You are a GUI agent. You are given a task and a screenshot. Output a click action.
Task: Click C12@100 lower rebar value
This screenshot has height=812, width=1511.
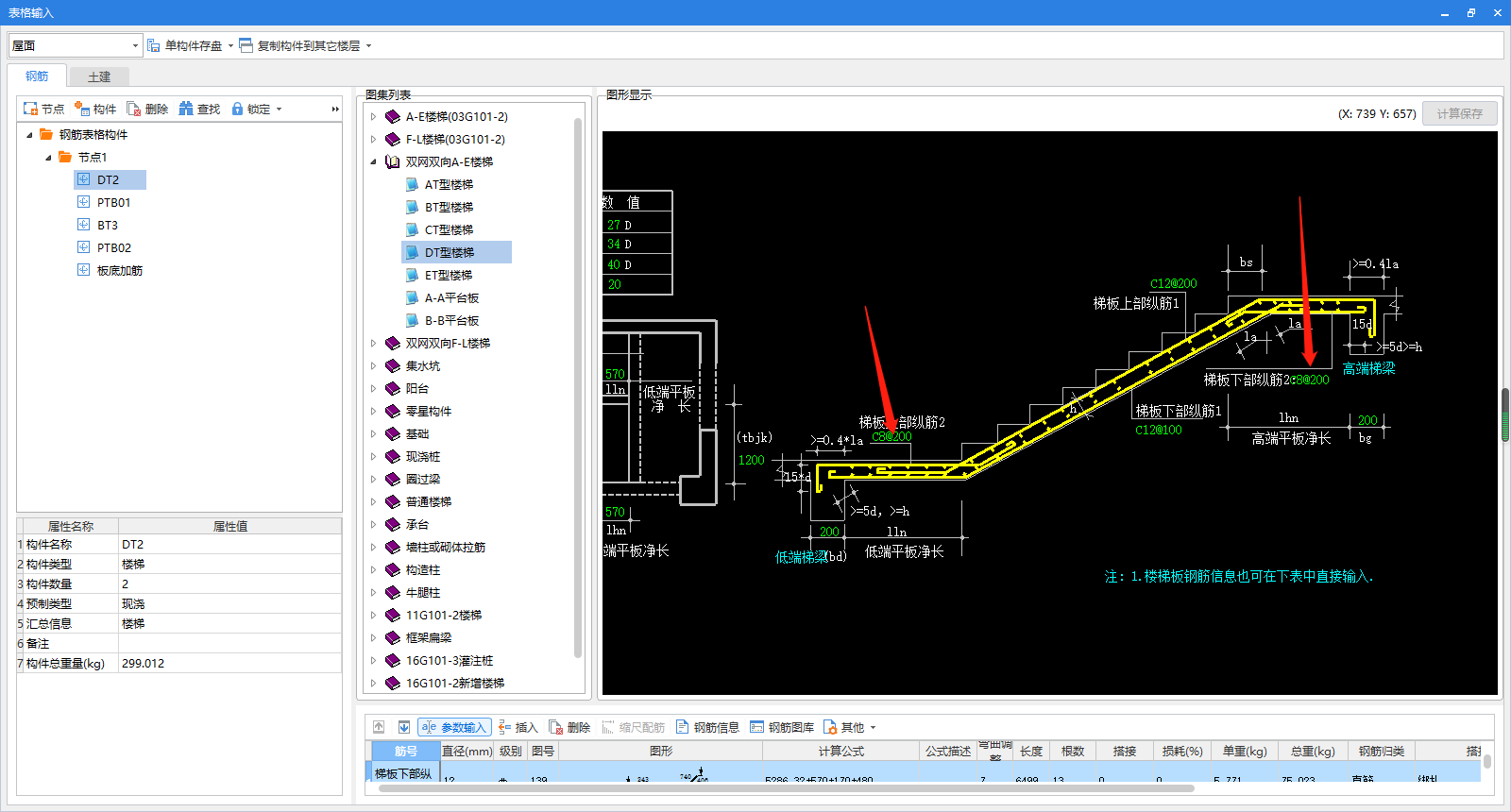tap(1159, 431)
